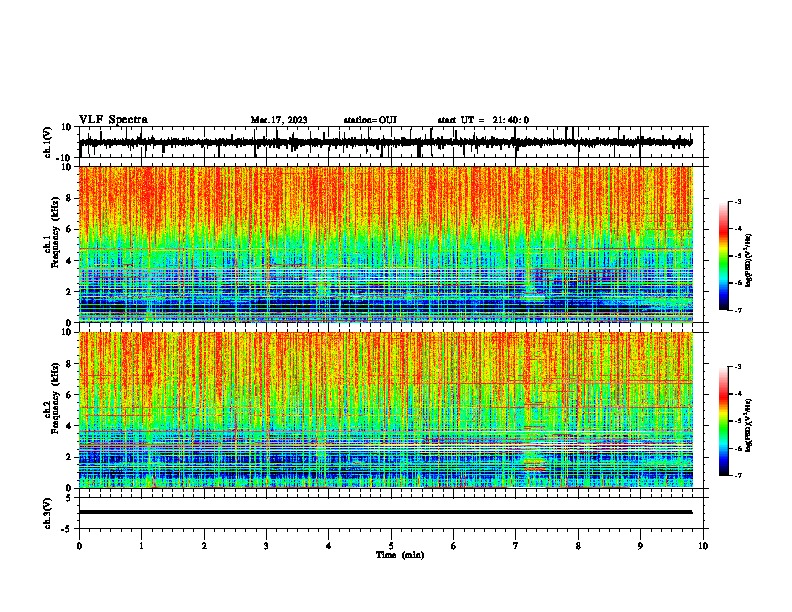This screenshot has width=792, height=612.
Task: Click time axis tick label "10"
Action: click(703, 546)
